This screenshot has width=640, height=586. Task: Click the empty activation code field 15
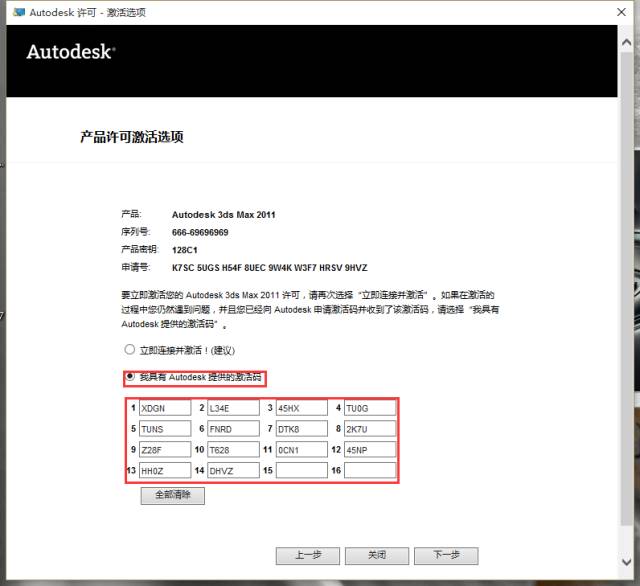pos(302,470)
